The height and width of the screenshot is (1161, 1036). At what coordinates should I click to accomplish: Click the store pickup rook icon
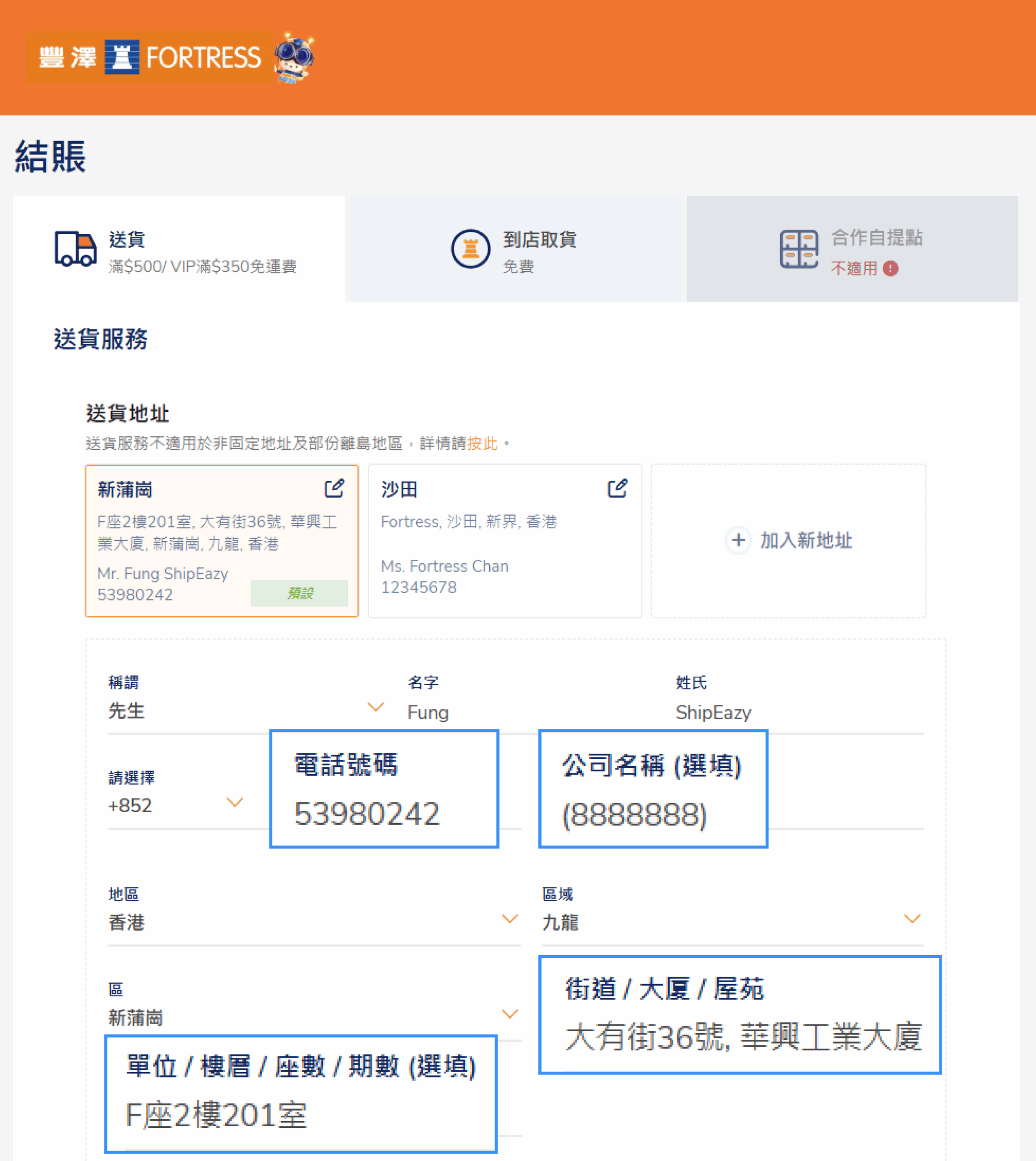(x=470, y=249)
